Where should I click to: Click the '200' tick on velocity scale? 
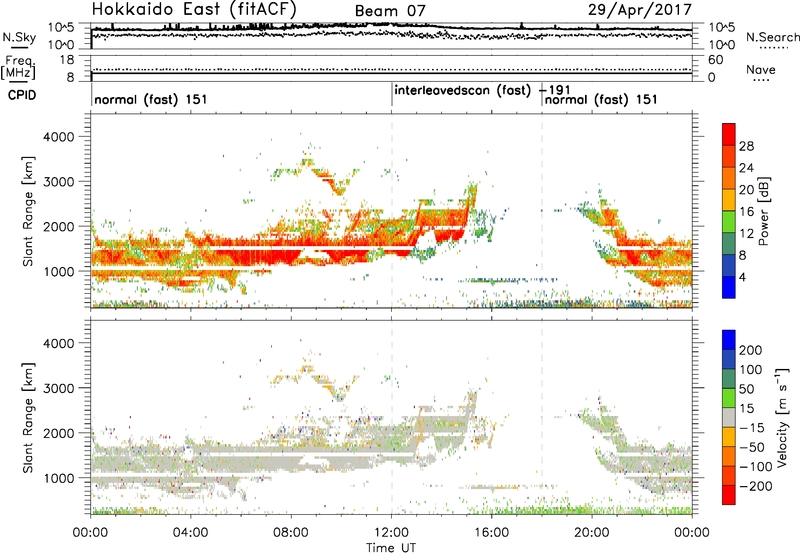751,350
